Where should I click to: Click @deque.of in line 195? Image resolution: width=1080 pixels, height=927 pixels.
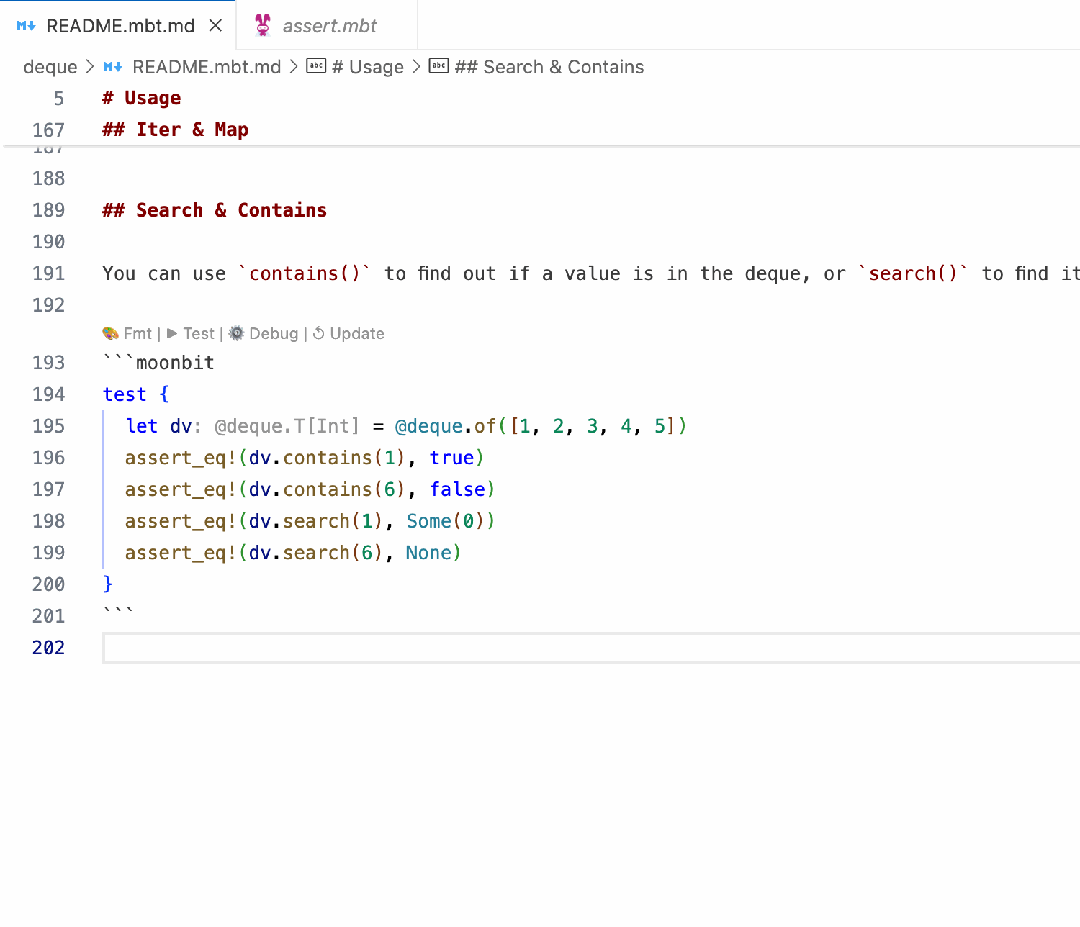[445, 426]
